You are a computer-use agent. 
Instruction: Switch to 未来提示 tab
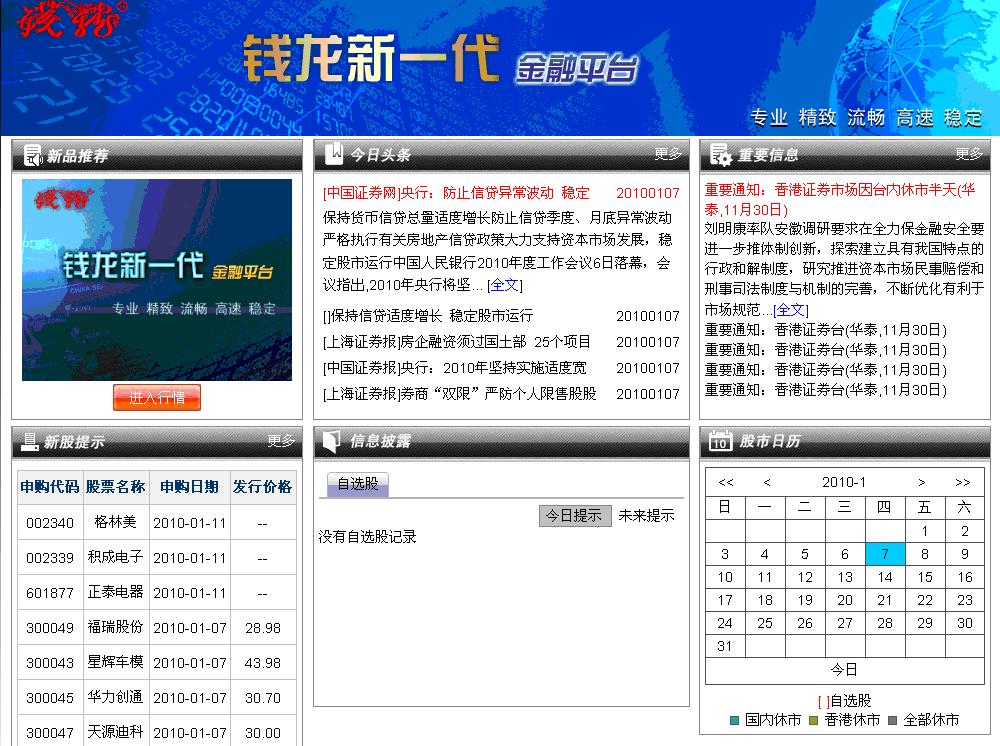pos(647,515)
